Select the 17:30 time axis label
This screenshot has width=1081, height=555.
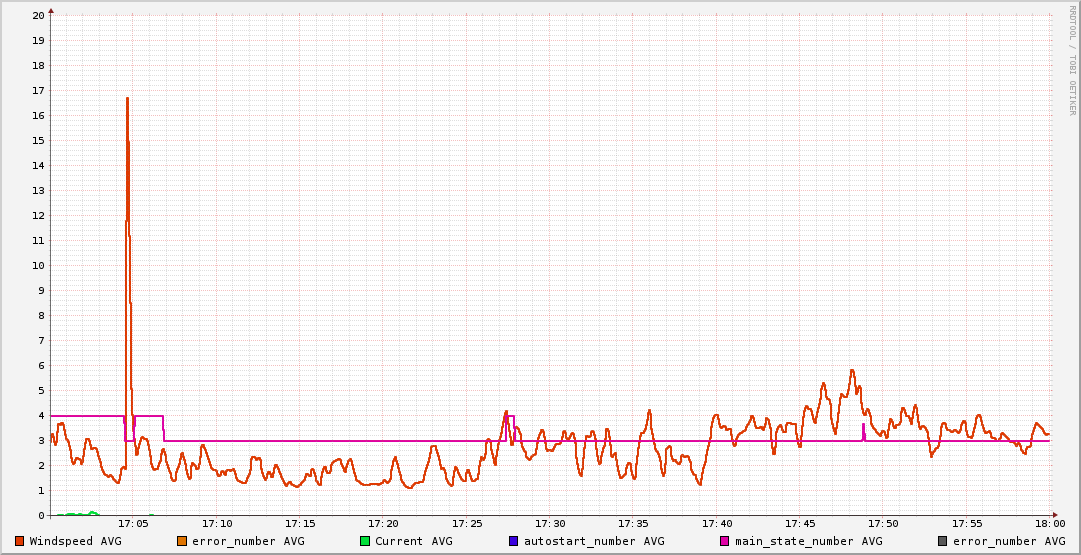[x=550, y=523]
